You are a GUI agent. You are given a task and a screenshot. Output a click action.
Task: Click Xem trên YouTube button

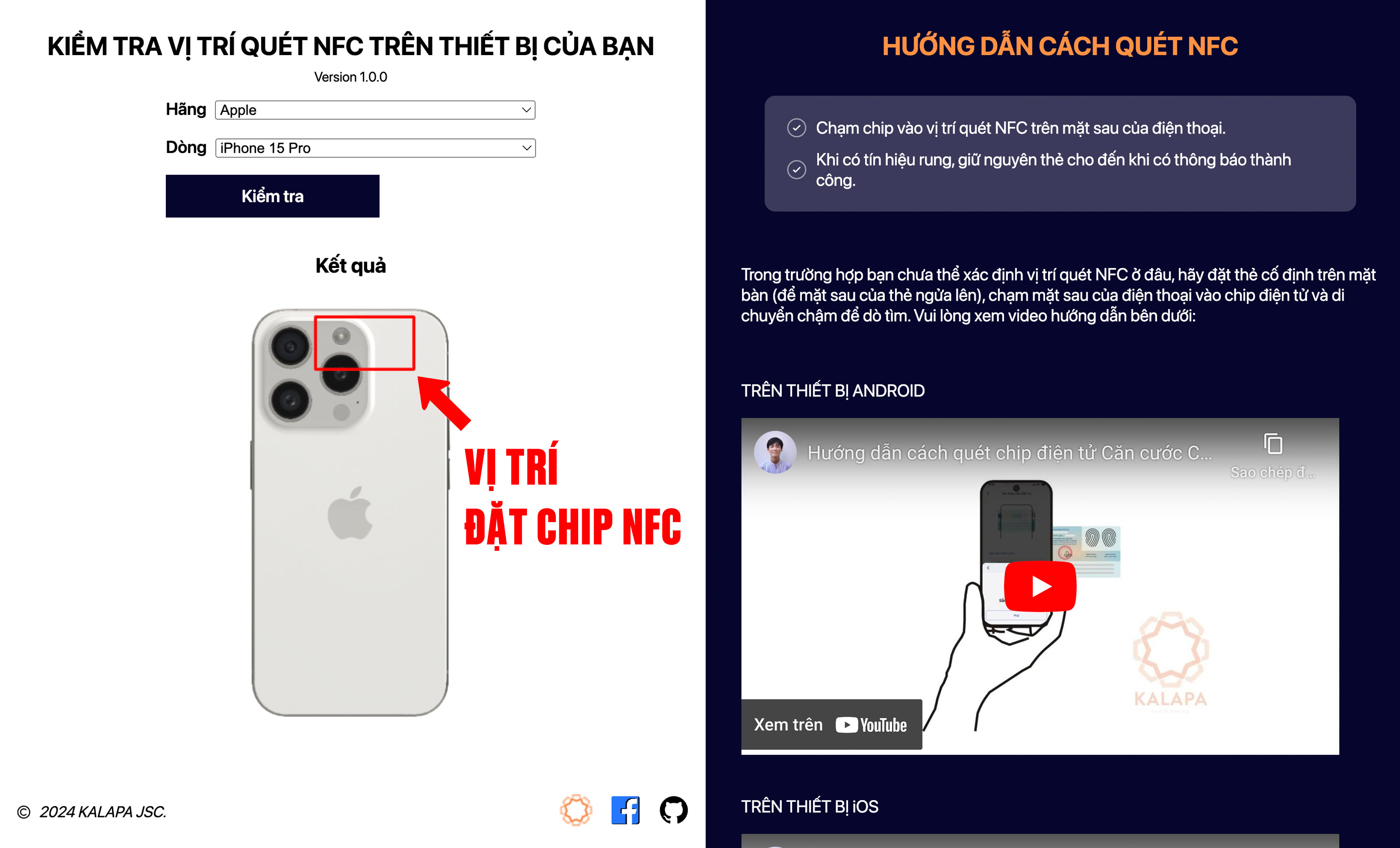[x=831, y=725]
